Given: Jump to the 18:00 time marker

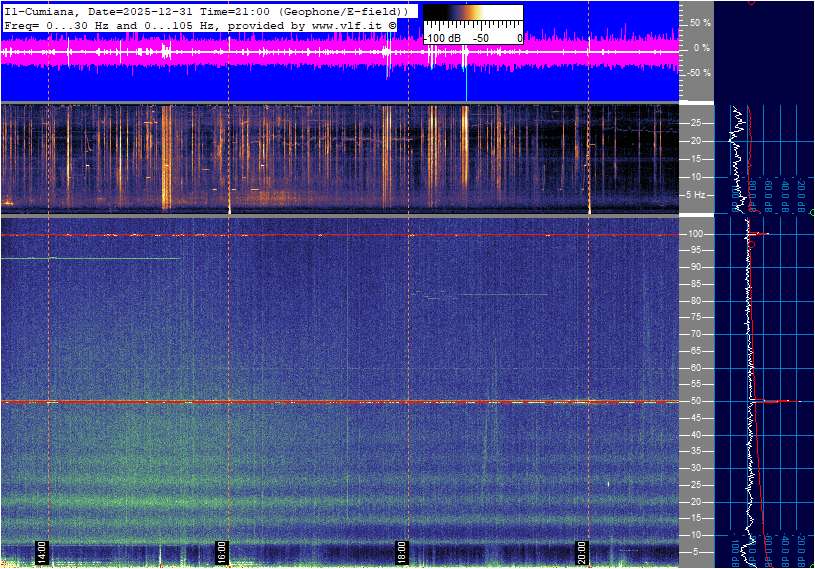Looking at the screenshot, I should (401, 552).
